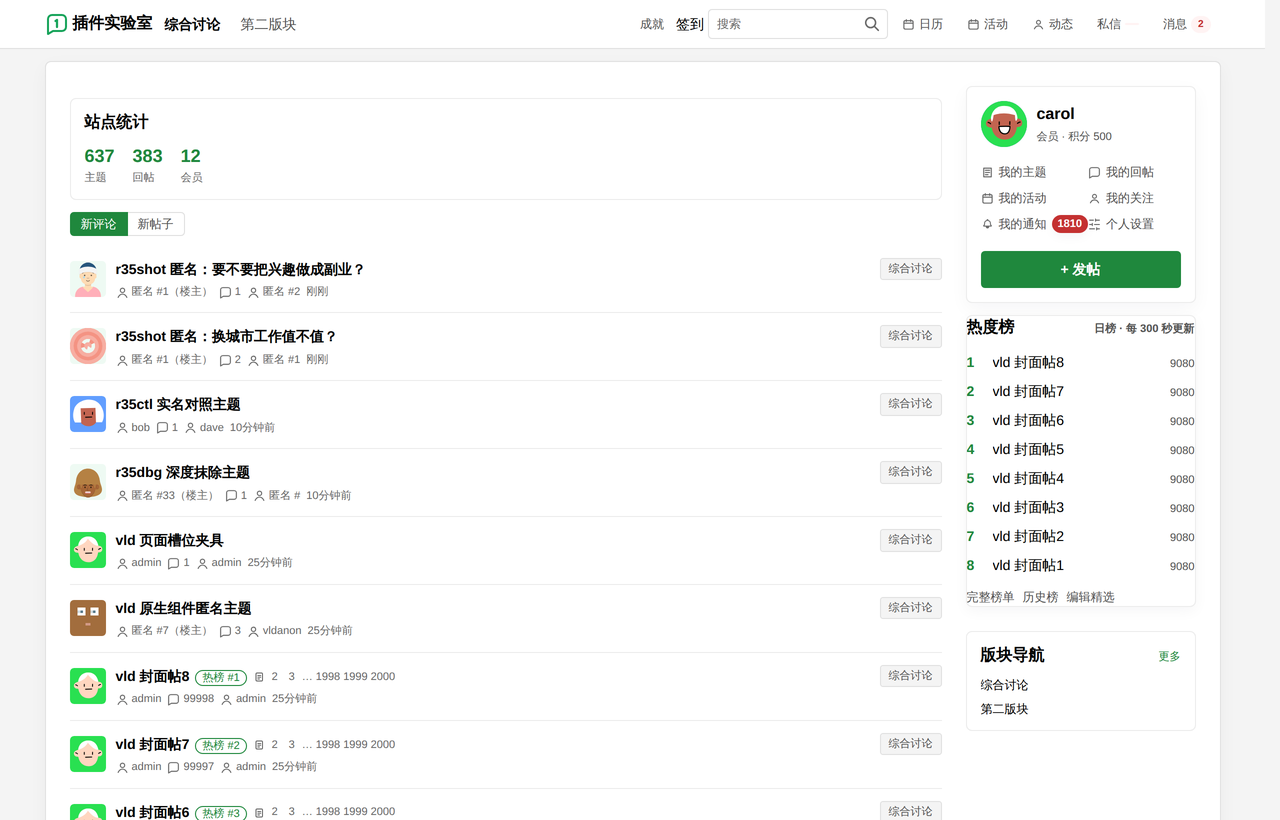The image size is (1280, 820).
Task: Click the avatar beside 要不要把兴趣做成副业 thread
Action: (88, 279)
